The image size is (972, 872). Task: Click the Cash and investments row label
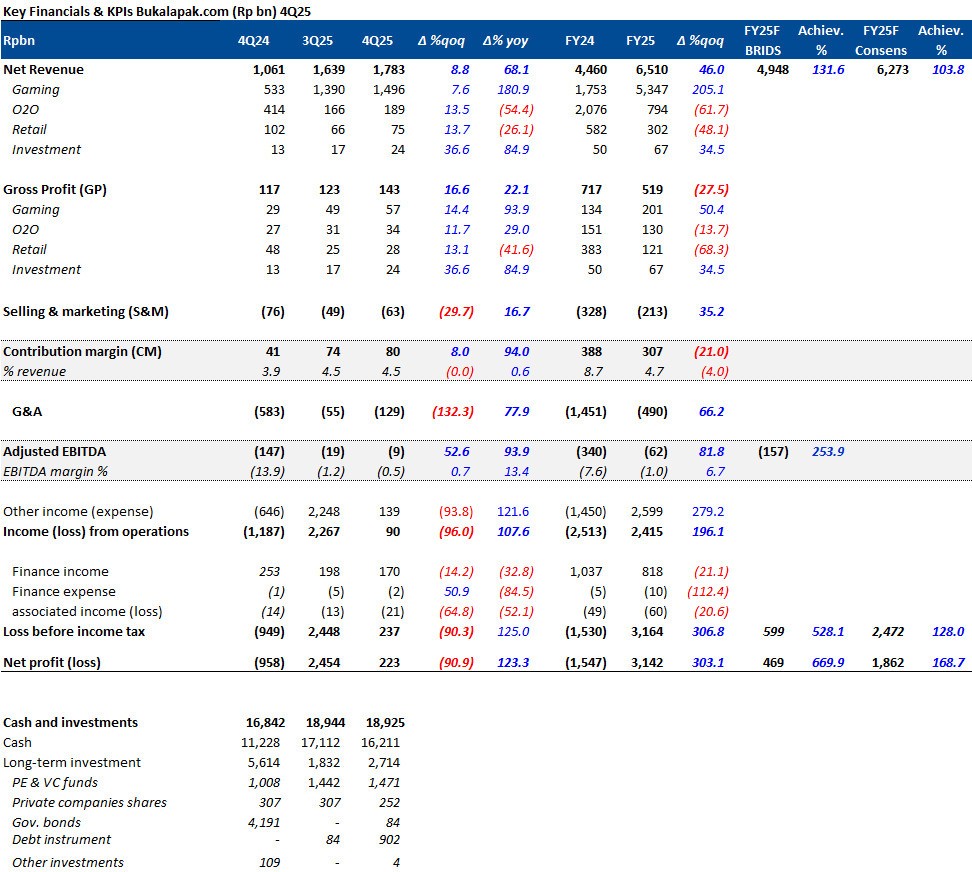coord(71,722)
